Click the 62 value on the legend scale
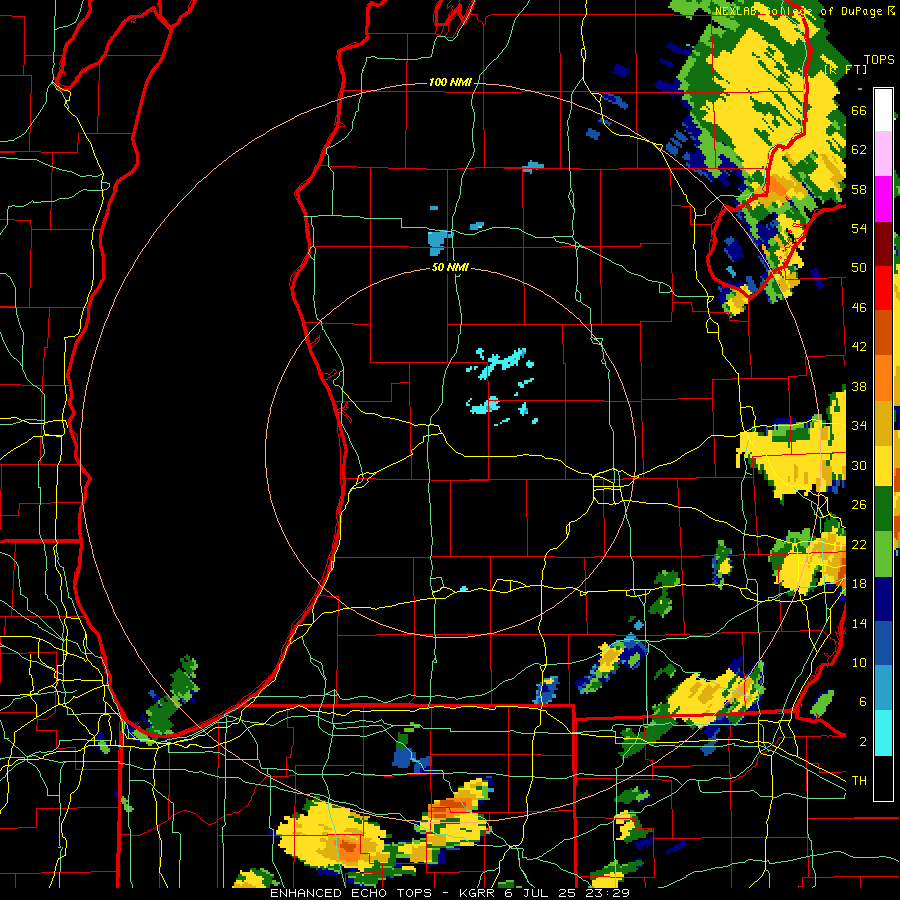Viewport: 900px width, 900px height. (x=859, y=150)
